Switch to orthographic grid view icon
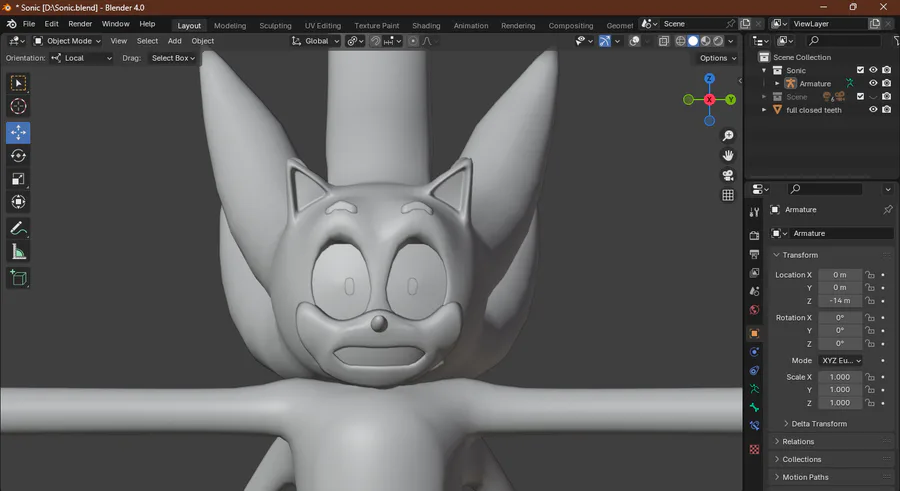 (728, 196)
